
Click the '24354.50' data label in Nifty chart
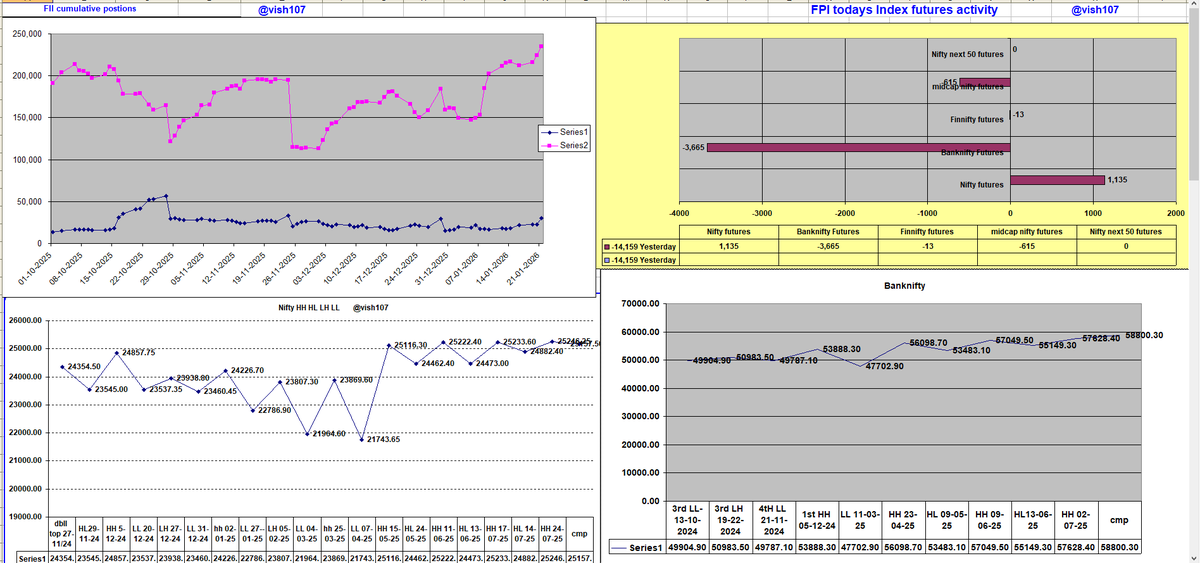click(86, 367)
